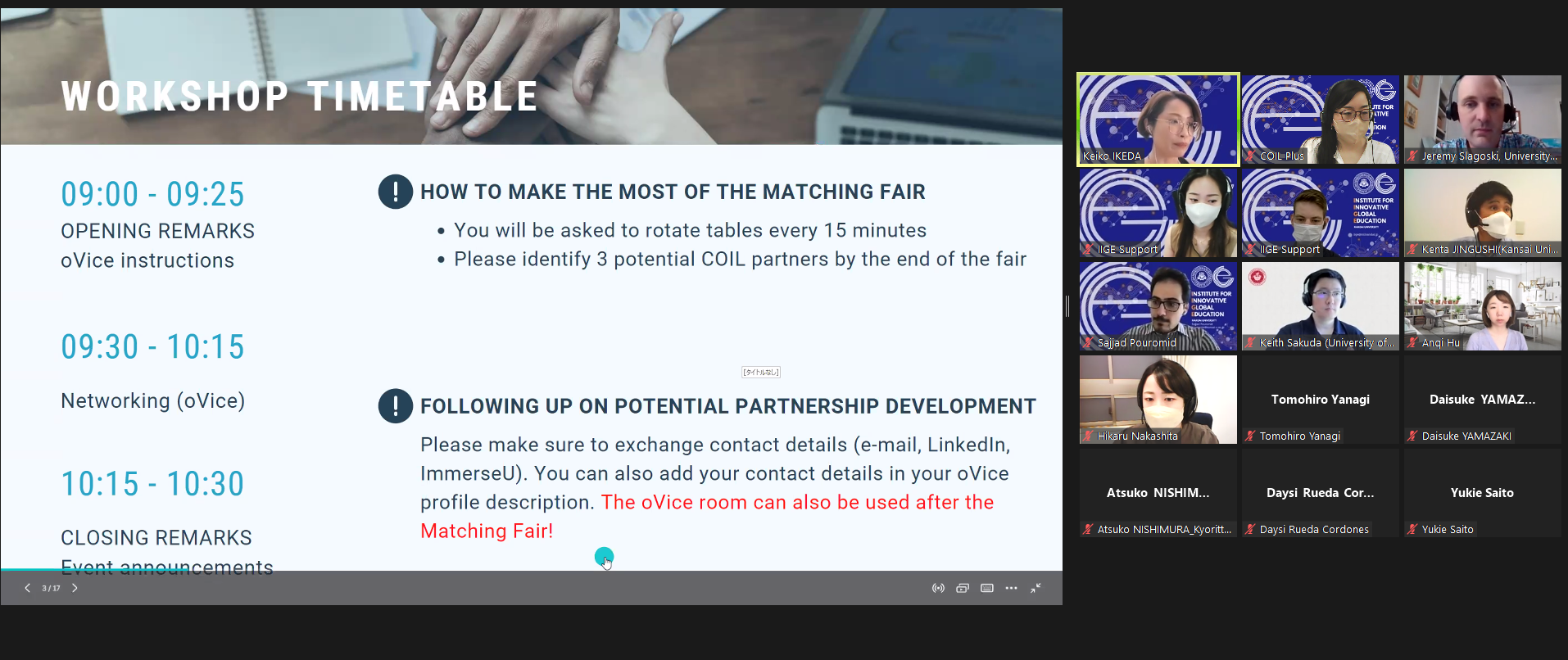Image resolution: width=1568 pixels, height=660 pixels.
Task: Click muted mic icon beside COIL Plus
Action: pyautogui.click(x=1250, y=156)
